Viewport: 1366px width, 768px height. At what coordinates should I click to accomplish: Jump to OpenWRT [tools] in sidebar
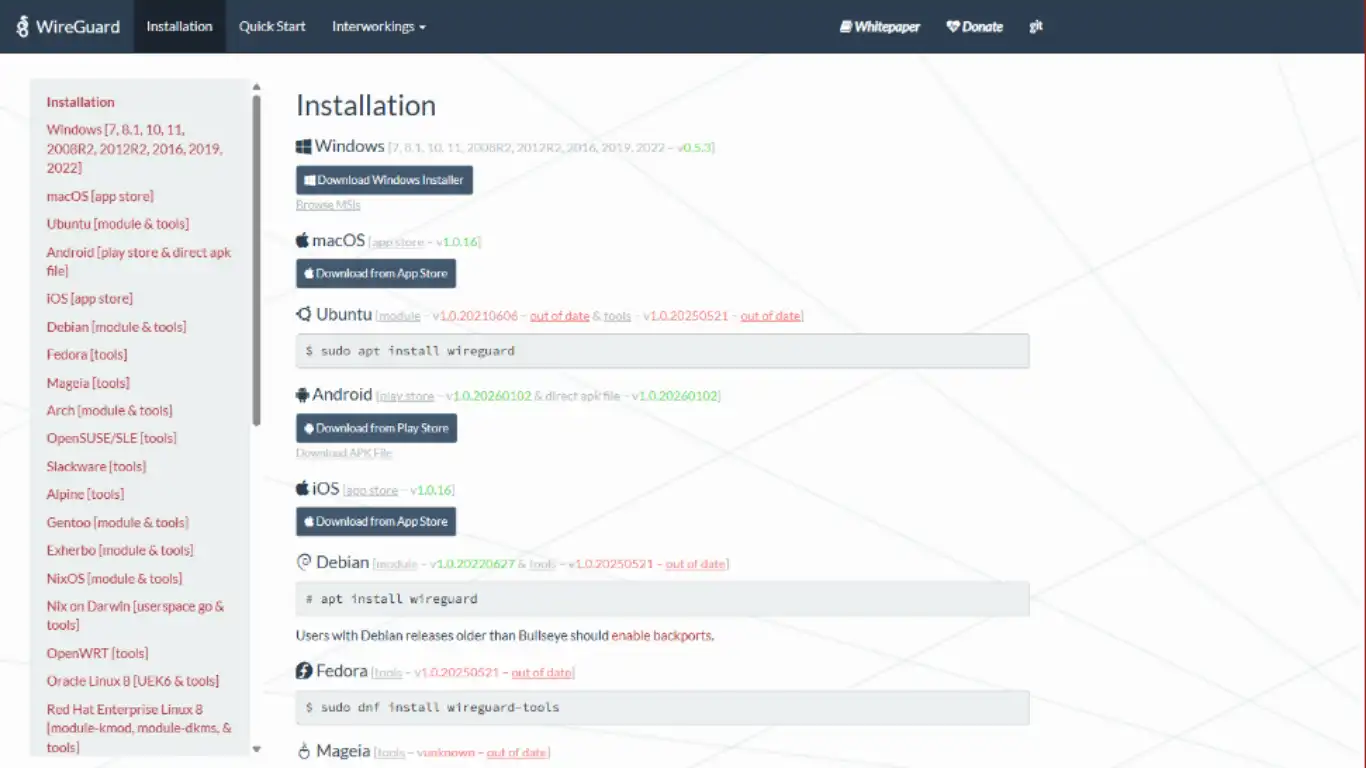point(97,653)
